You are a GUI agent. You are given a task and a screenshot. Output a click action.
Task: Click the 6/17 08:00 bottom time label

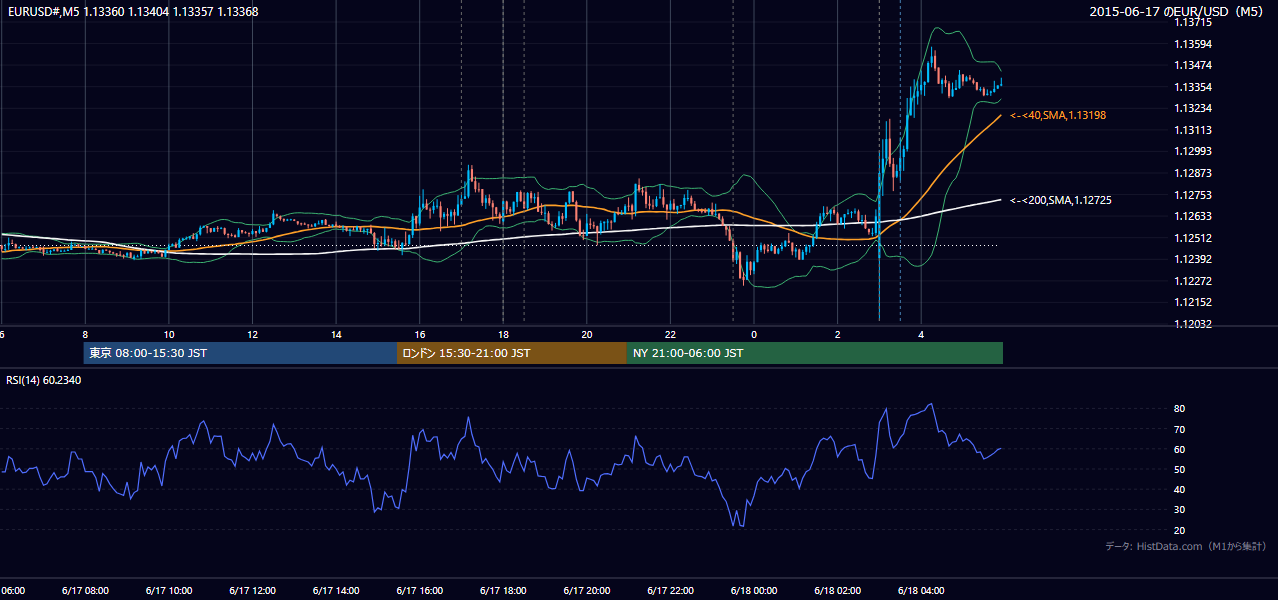85,591
